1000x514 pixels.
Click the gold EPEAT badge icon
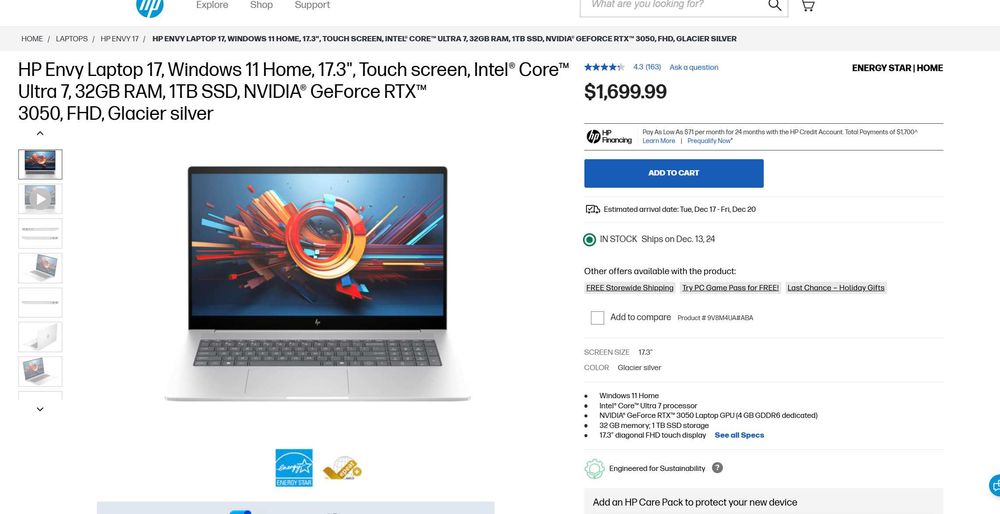(342, 469)
